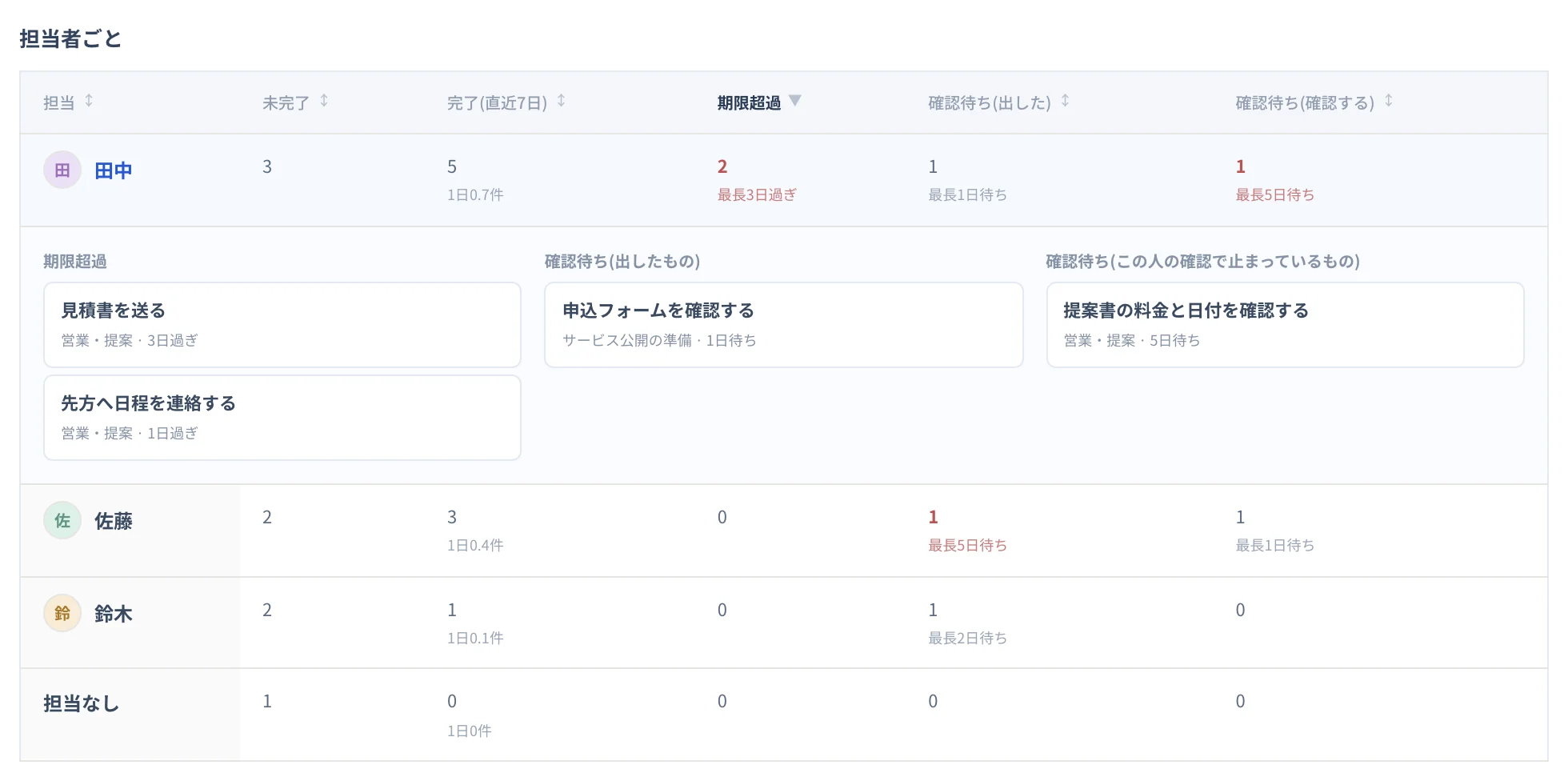
Task: Click the 最長5日待ち text in 田中 row
Action: 1275,194
